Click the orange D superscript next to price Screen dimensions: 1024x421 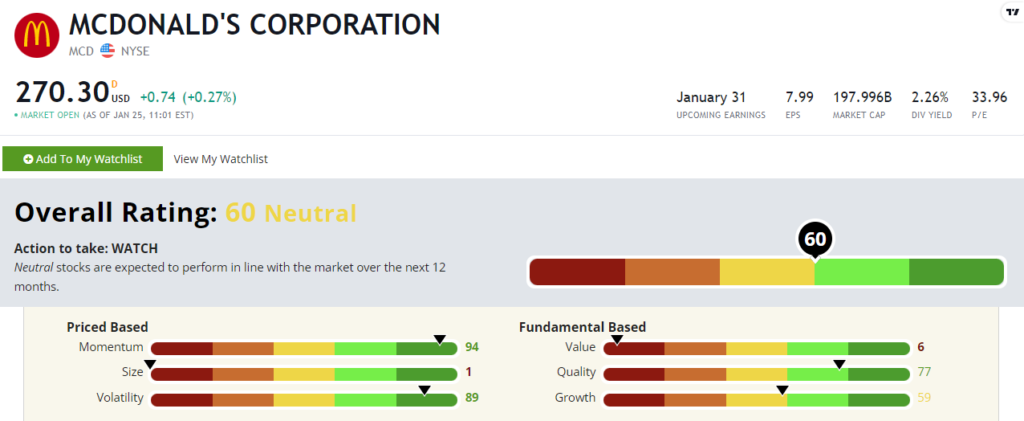click(114, 84)
